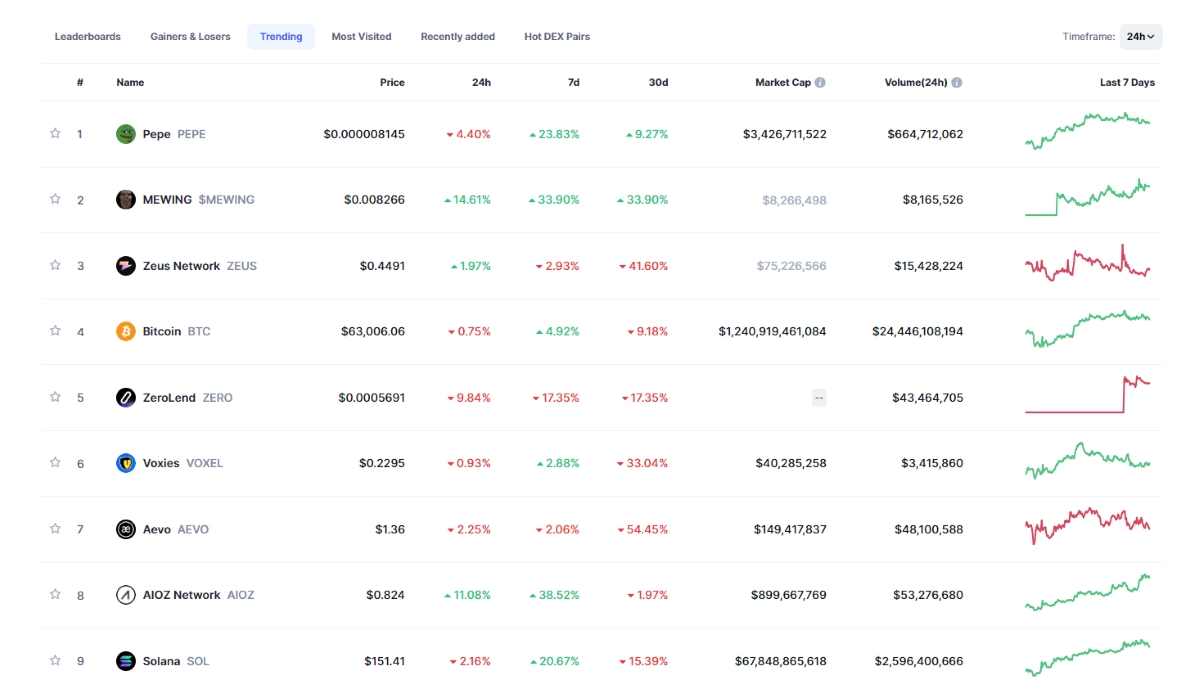Sort table by Name column header

[130, 82]
